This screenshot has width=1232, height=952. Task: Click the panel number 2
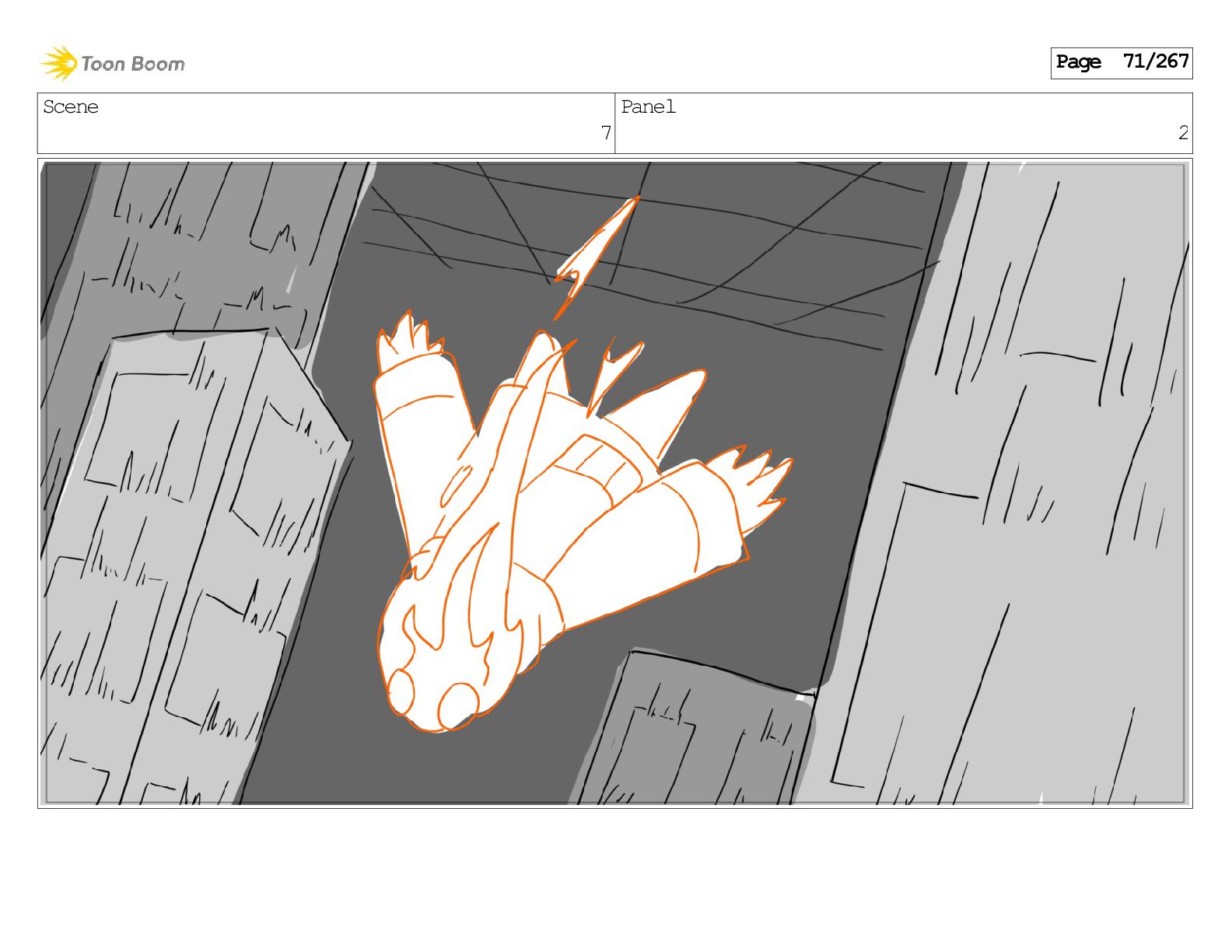[1183, 133]
